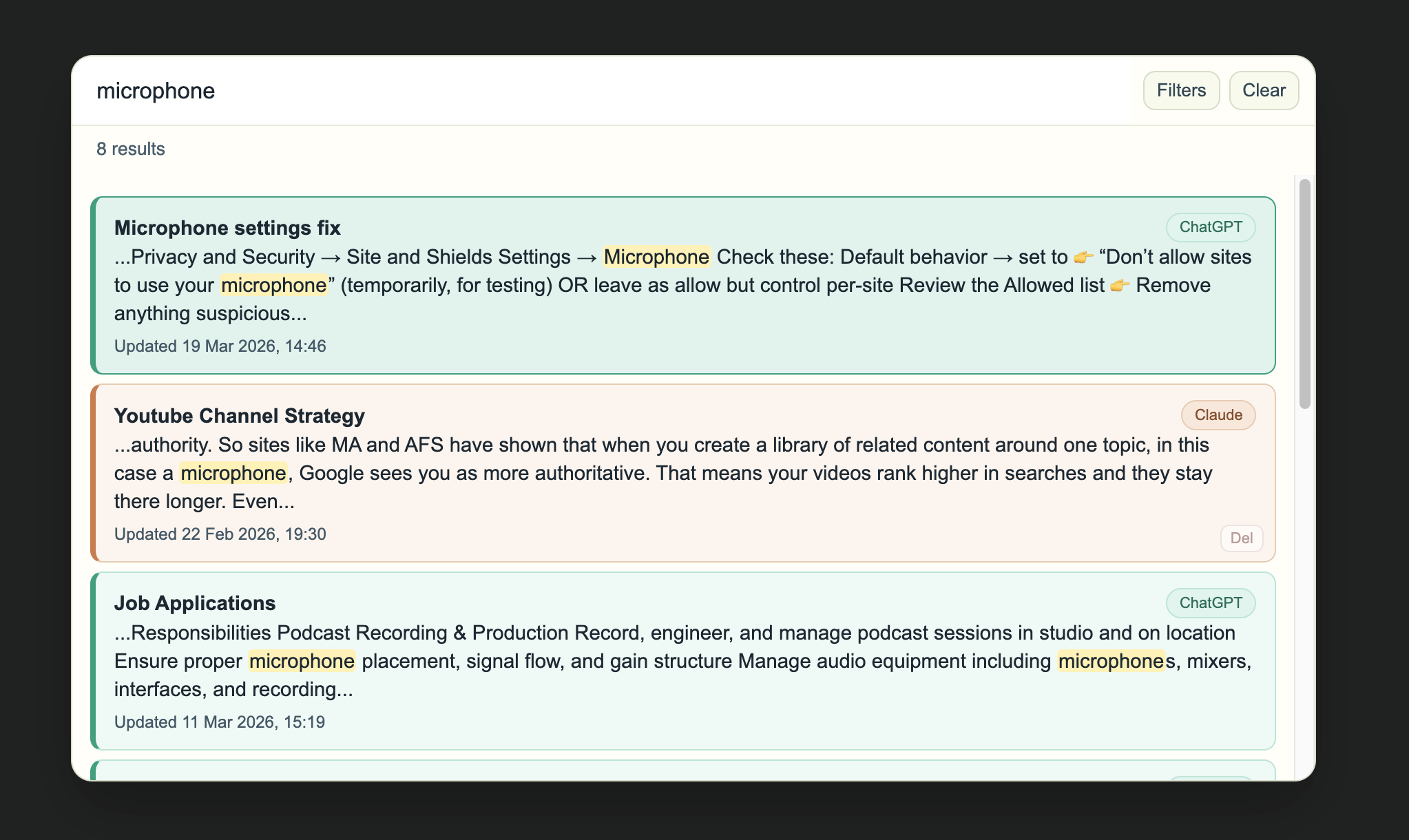Click the Updated 11 Mar 2026 timestamp

219,722
